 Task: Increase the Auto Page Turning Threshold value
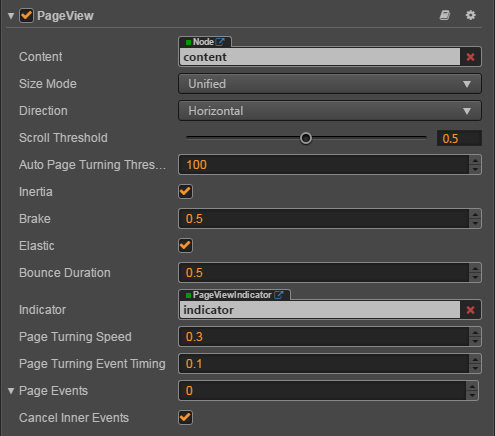point(475,160)
